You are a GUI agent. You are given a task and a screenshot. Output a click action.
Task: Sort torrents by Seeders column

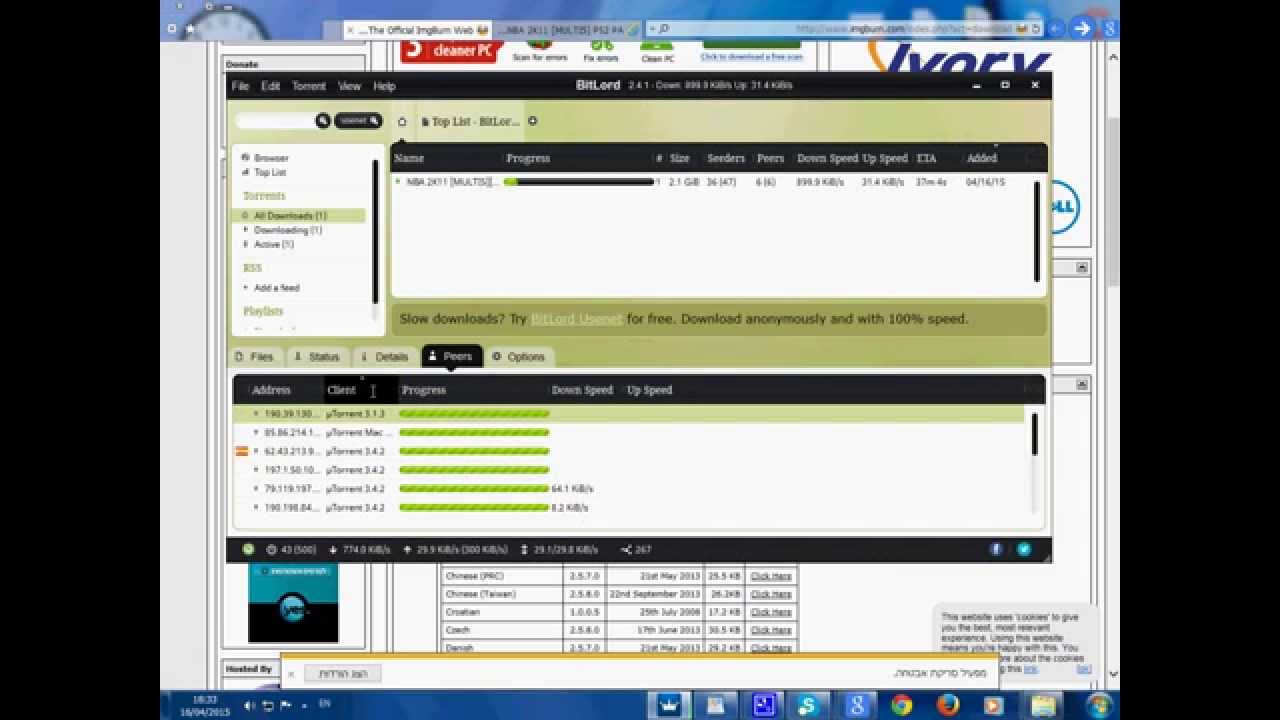point(726,158)
